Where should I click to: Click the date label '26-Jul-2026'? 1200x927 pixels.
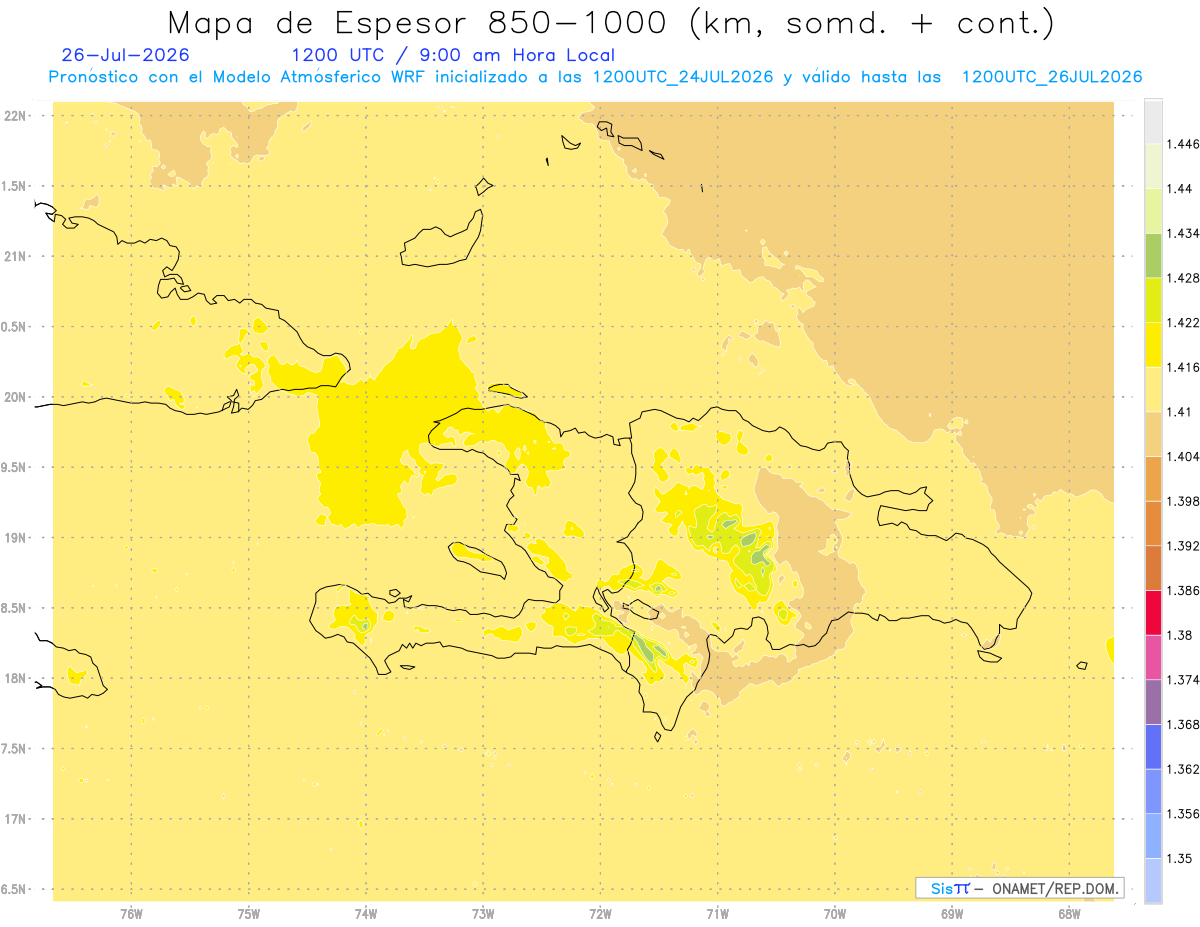(125, 55)
